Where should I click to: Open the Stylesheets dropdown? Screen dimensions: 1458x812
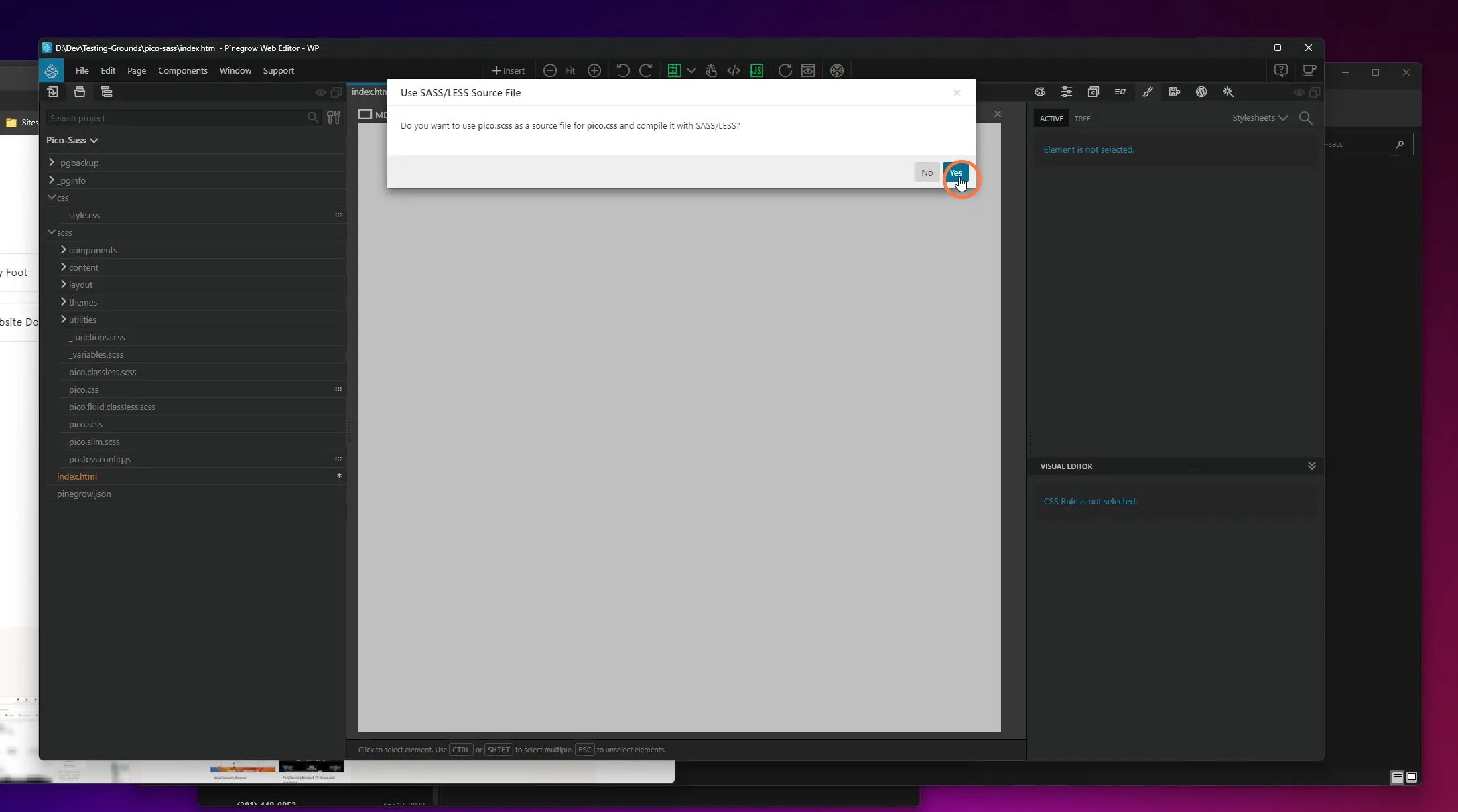pos(1260,118)
